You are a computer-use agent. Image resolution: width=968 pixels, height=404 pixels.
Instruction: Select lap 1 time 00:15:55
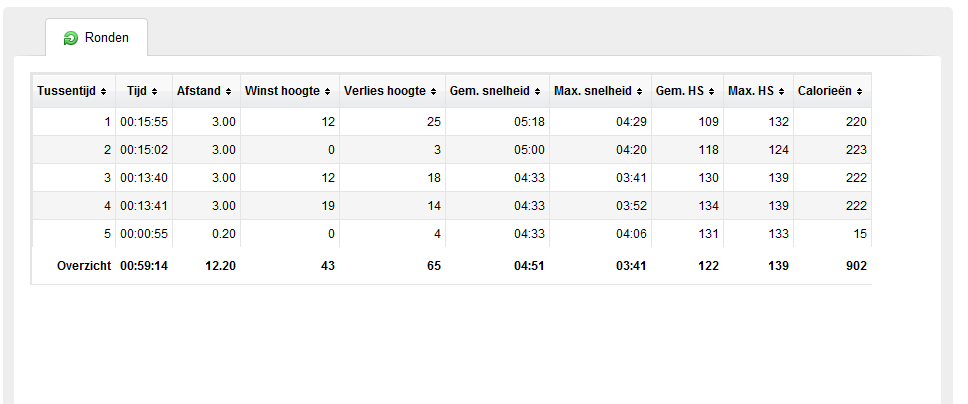pyautogui.click(x=144, y=122)
